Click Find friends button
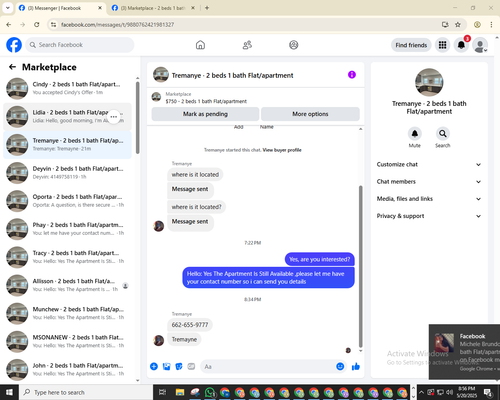500x400 pixels. [x=411, y=45]
